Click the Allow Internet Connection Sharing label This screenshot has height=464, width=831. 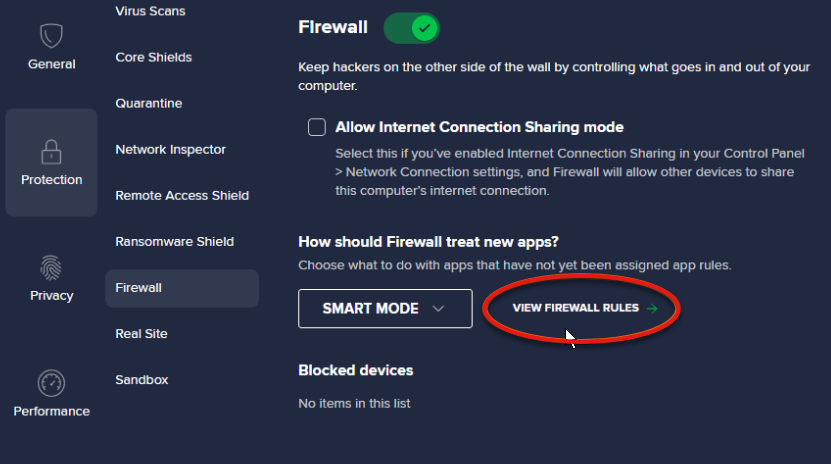(x=479, y=127)
